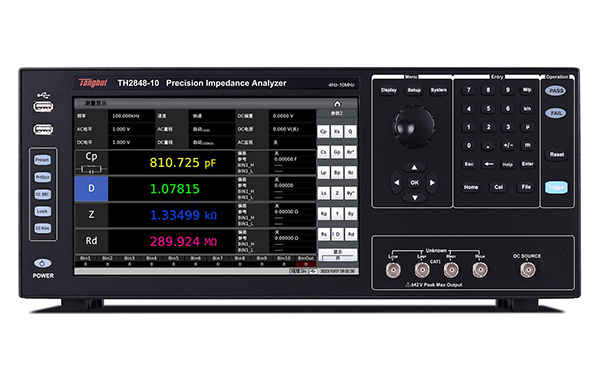
Task: Click the µ unit key
Action: click(x=527, y=127)
